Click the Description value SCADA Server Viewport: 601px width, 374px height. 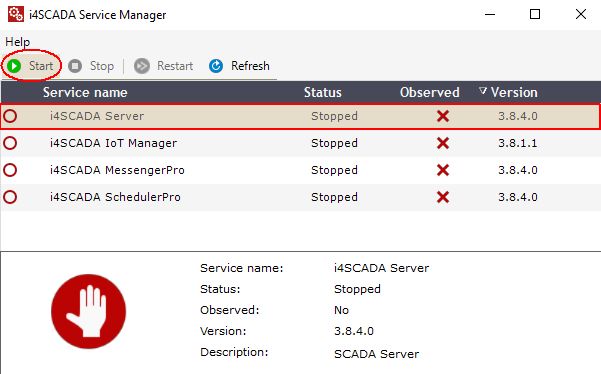[x=376, y=354]
